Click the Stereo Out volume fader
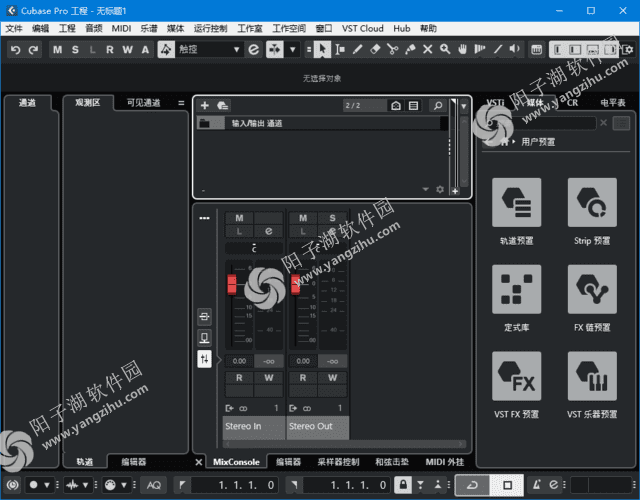Screen dimensions: 640x500 click(296, 284)
